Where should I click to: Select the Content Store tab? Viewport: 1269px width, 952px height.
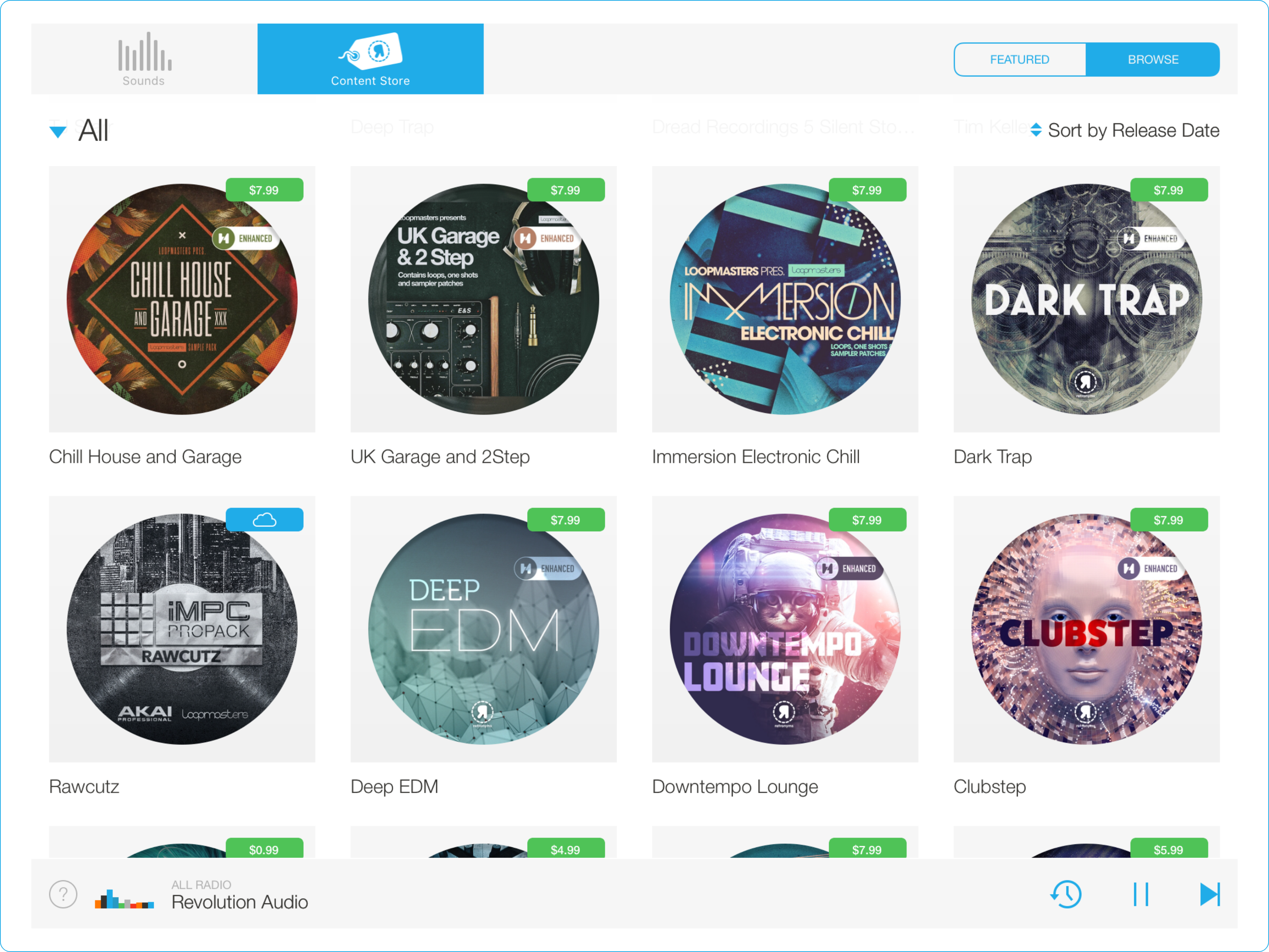370,59
